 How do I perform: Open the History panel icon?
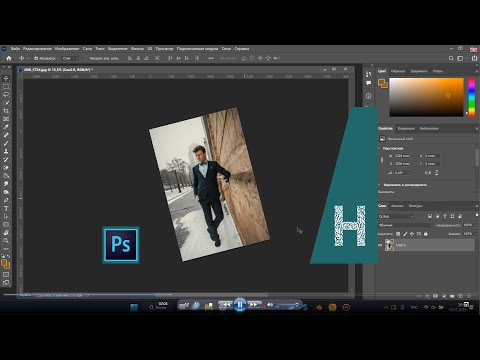(x=368, y=74)
